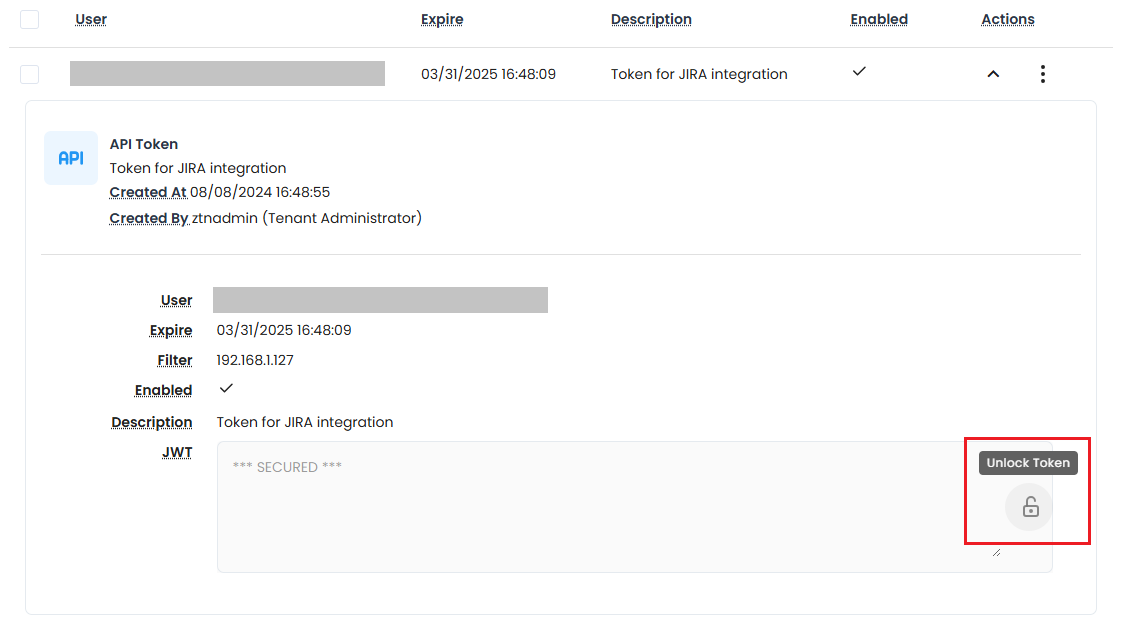Click the Filter field label
This screenshot has width=1121, height=624.
point(175,360)
